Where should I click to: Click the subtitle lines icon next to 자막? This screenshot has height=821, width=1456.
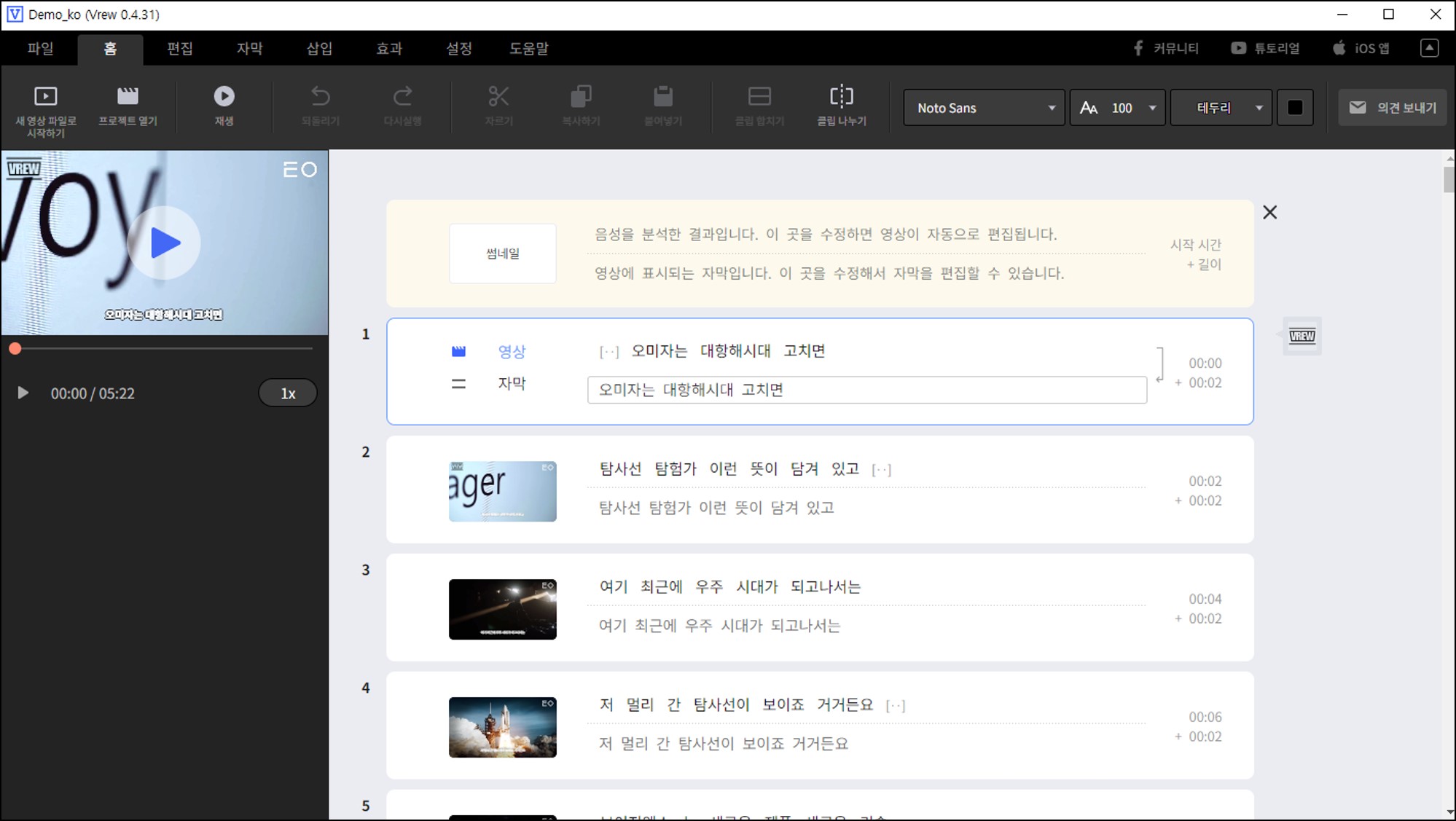pyautogui.click(x=458, y=384)
